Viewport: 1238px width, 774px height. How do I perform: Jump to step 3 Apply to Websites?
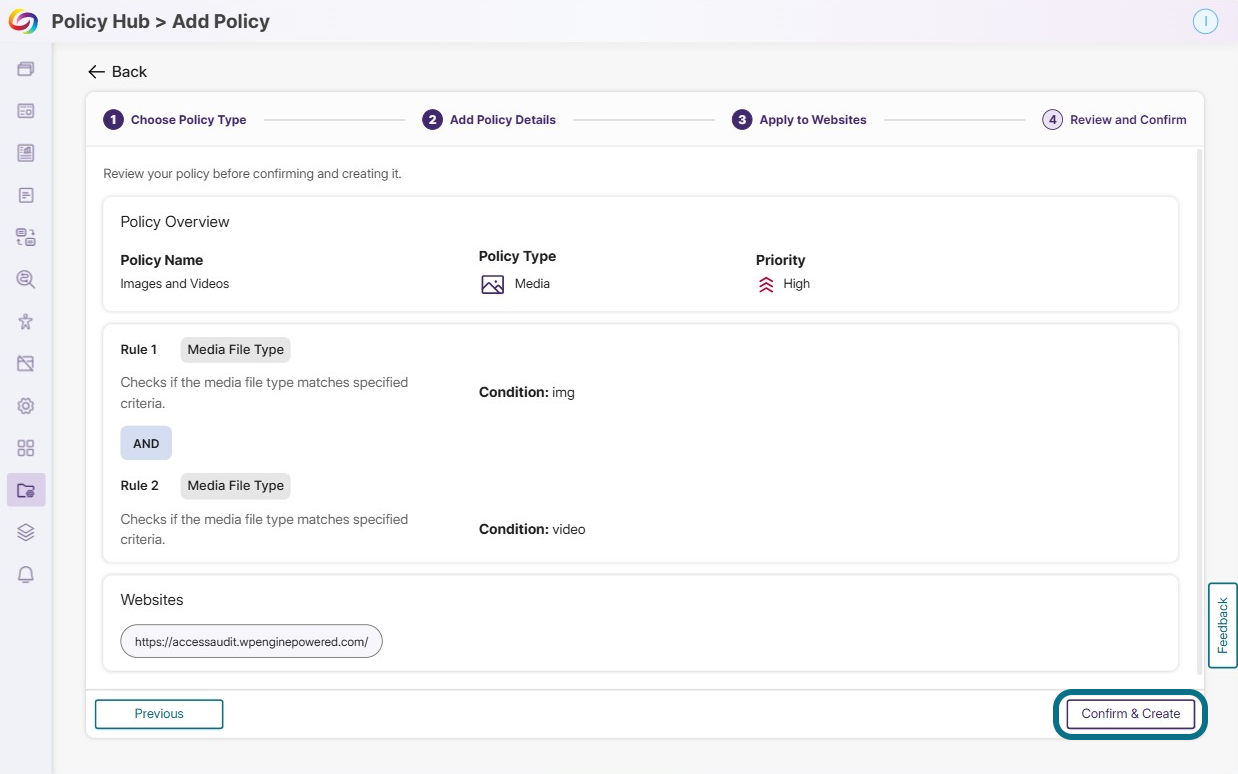[799, 120]
